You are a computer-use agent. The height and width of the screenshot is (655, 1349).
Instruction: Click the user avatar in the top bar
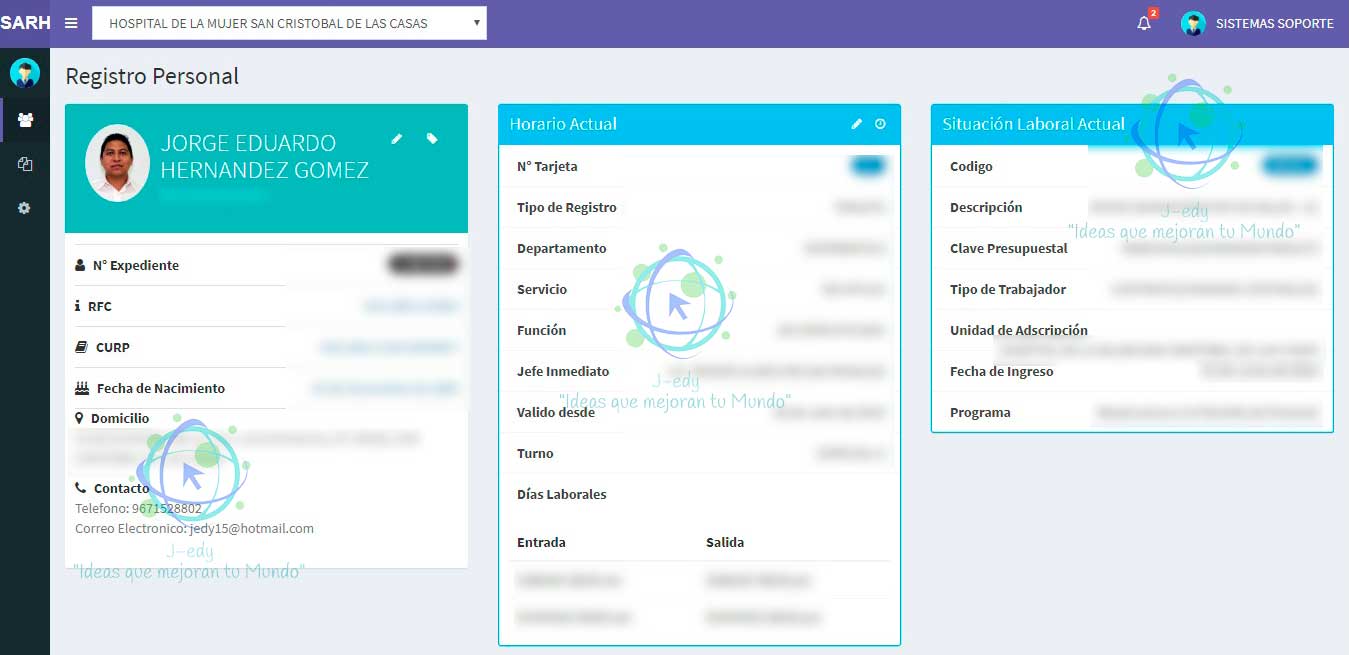(x=1193, y=23)
